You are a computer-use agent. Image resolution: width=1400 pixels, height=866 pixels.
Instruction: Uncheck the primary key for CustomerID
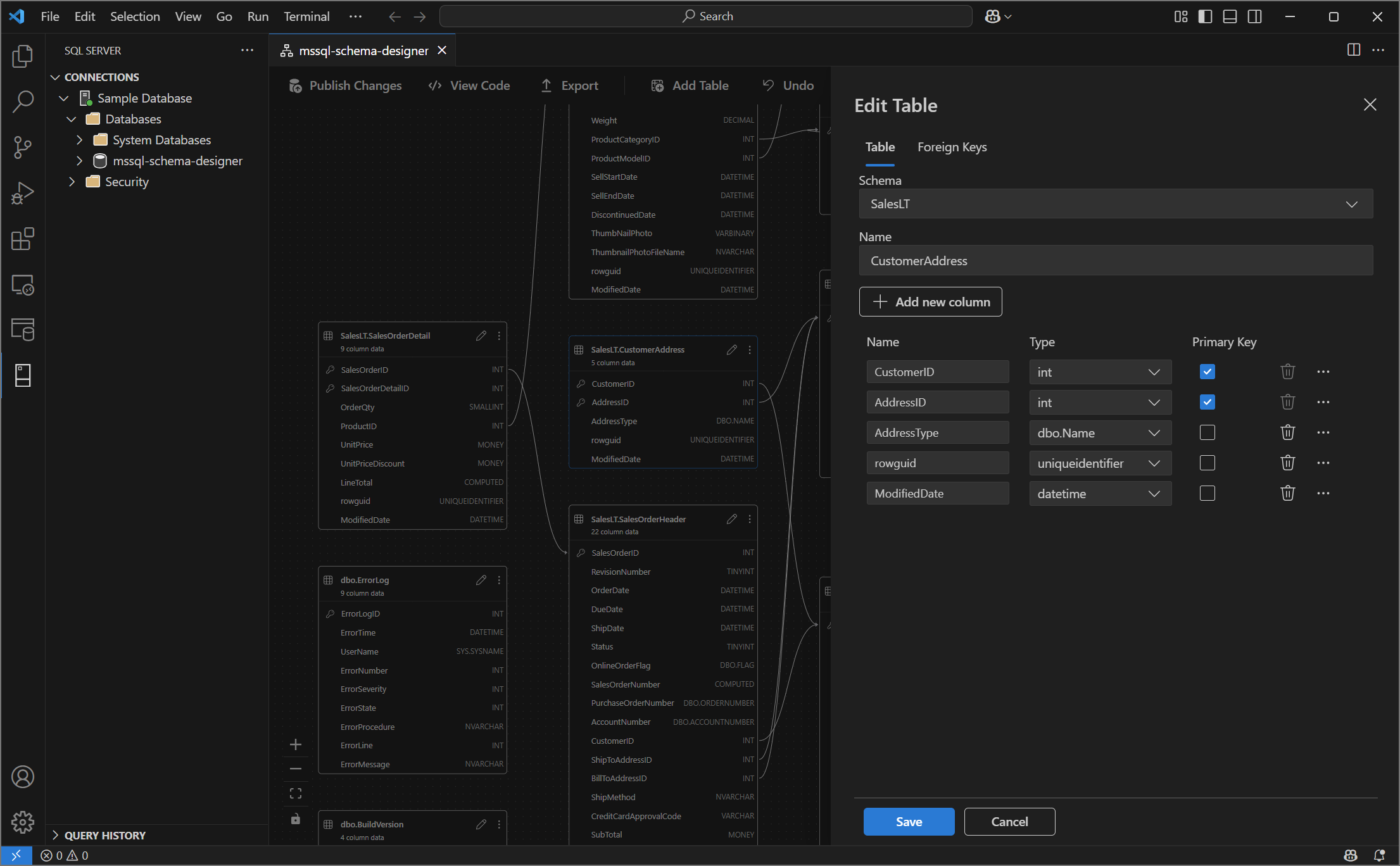click(1207, 372)
